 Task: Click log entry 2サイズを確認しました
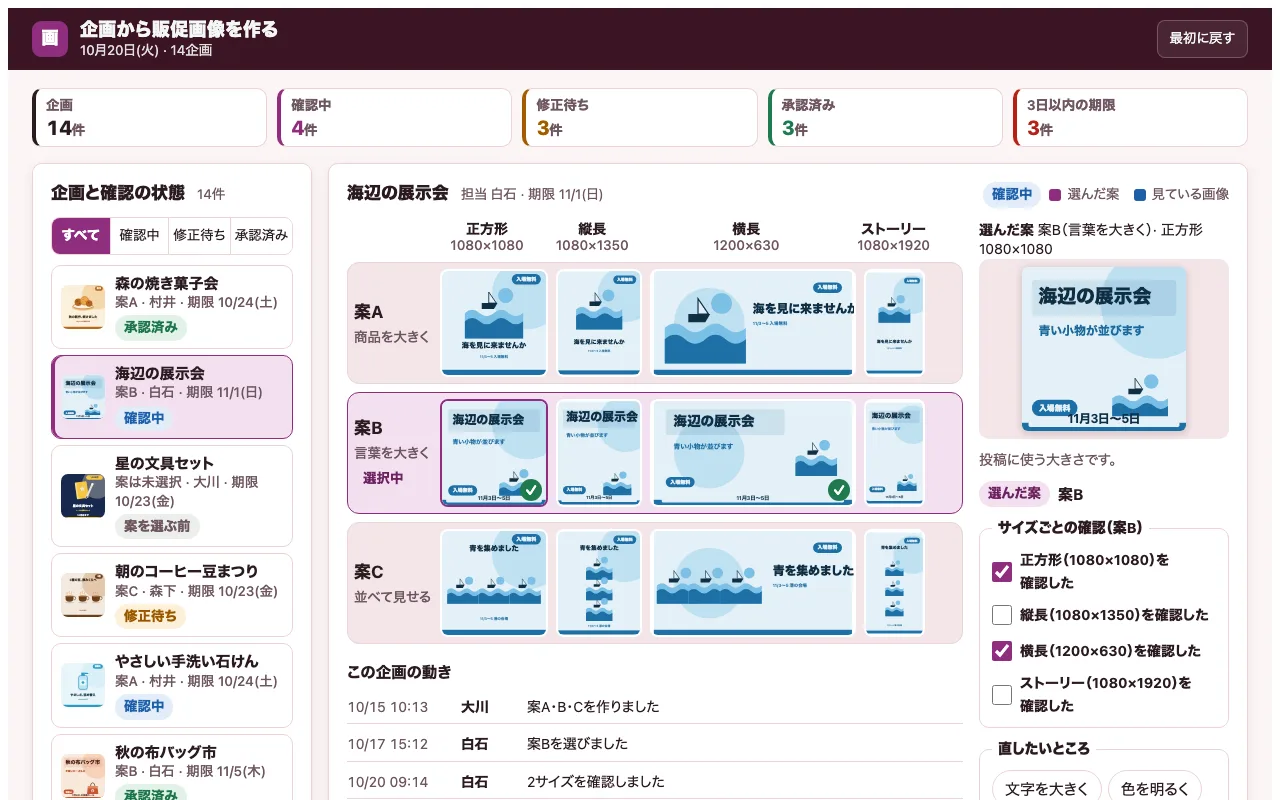[655, 781]
